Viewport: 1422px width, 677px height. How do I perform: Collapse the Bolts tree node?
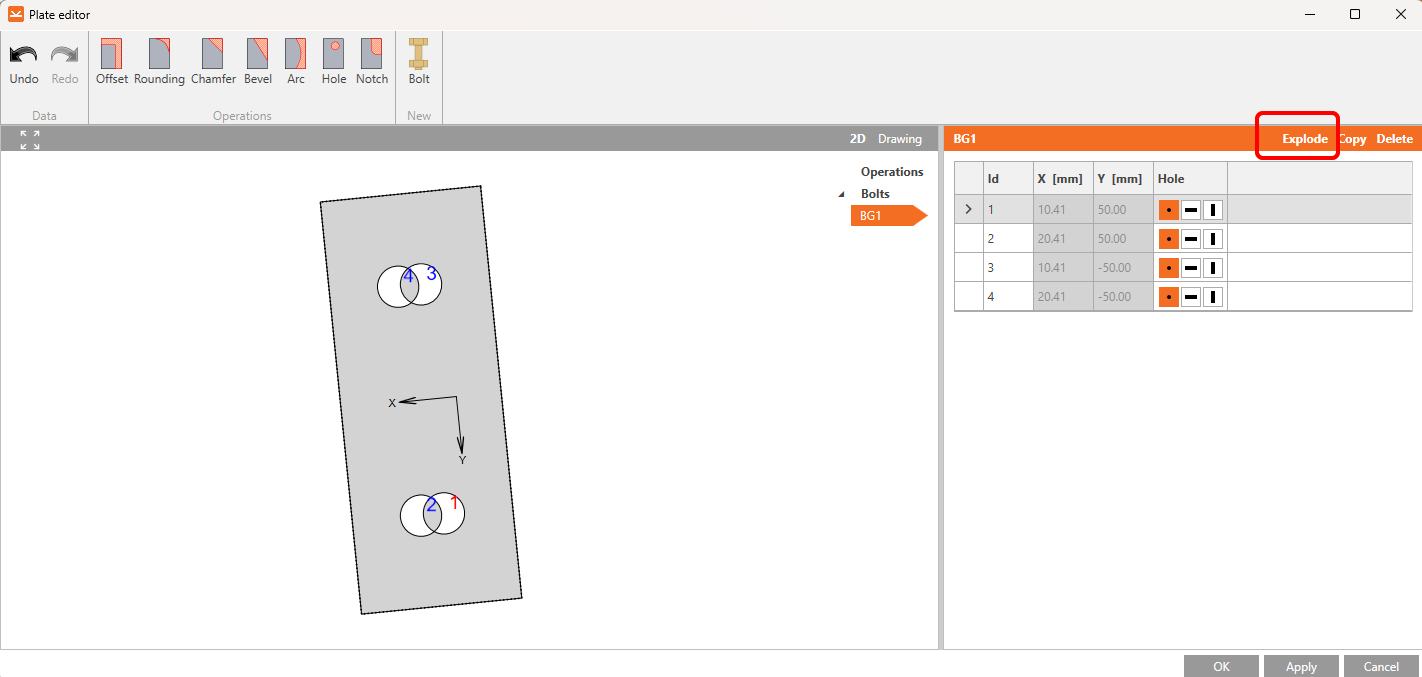841,193
